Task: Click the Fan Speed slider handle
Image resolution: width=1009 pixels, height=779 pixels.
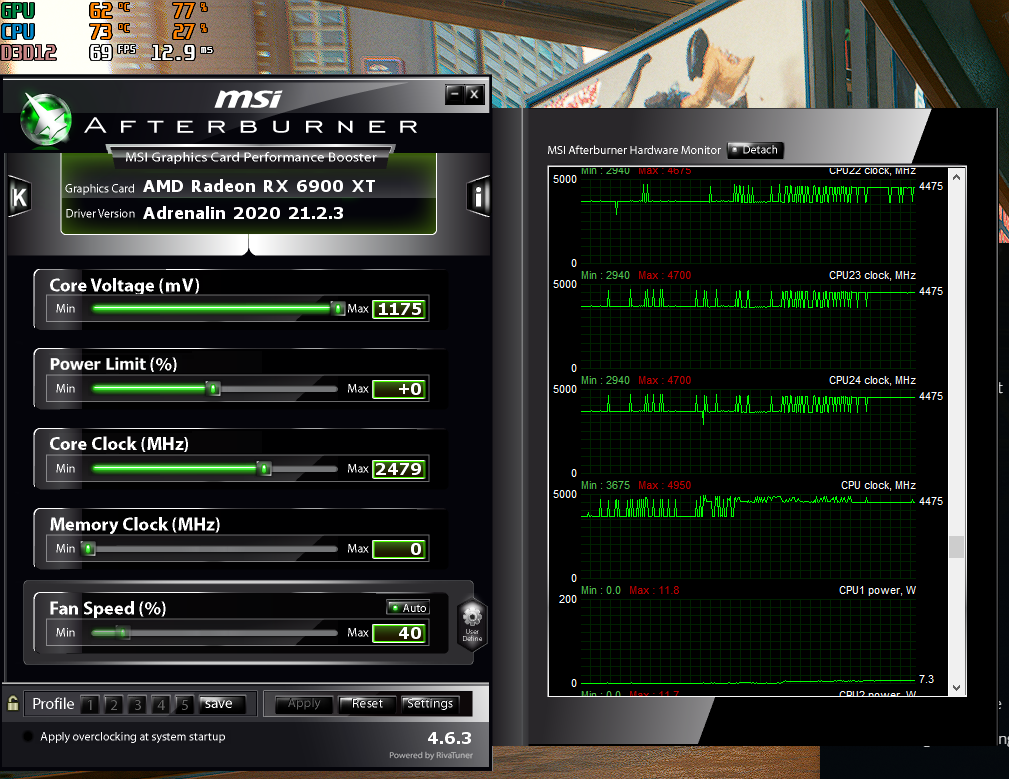Action: pyautogui.click(x=122, y=633)
